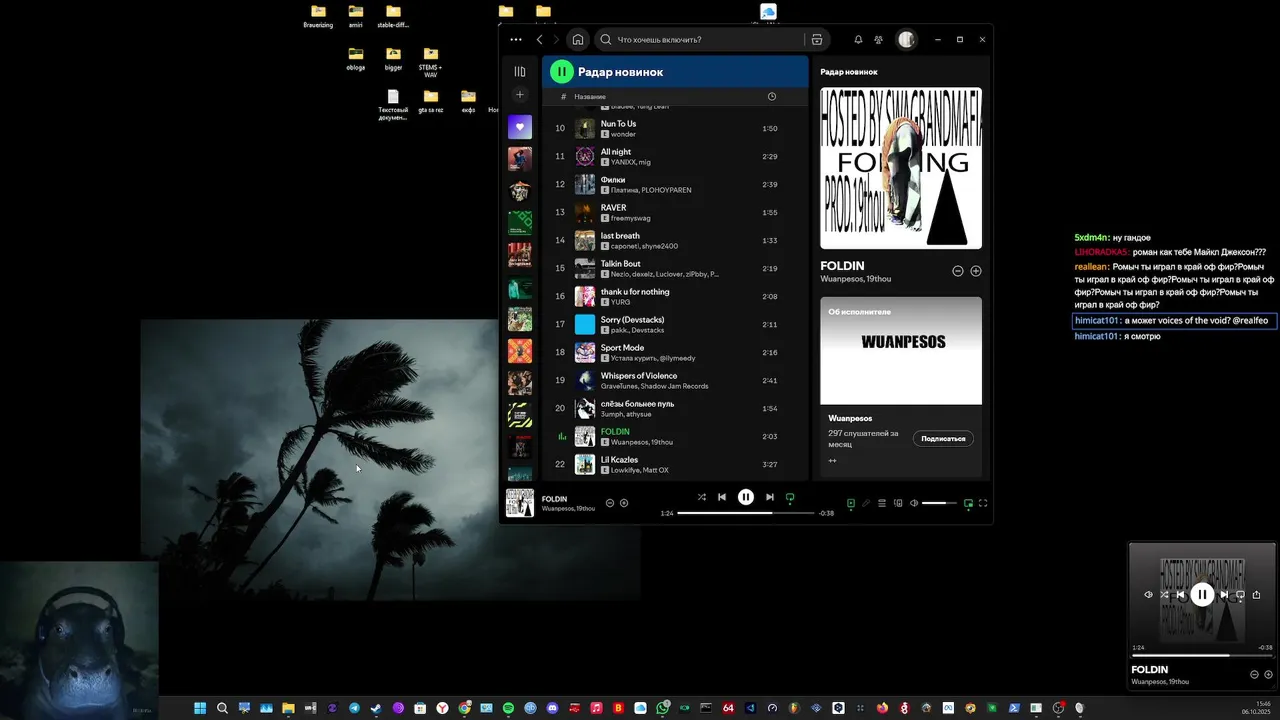Select track слёзы больнее пуль
Screen dimensions: 1280x720
point(675,408)
